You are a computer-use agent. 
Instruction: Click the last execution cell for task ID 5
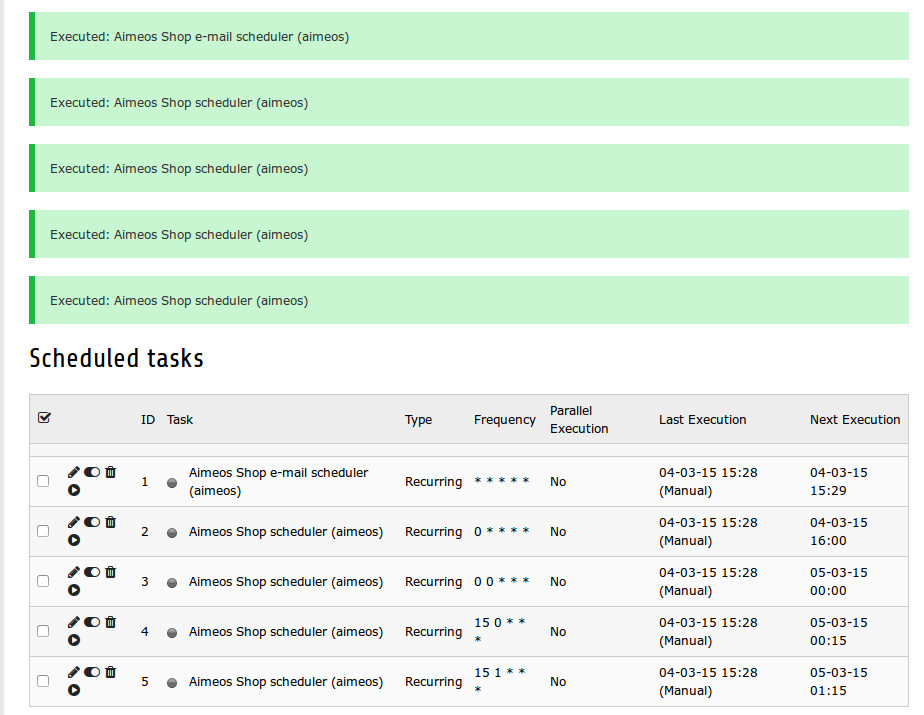708,682
